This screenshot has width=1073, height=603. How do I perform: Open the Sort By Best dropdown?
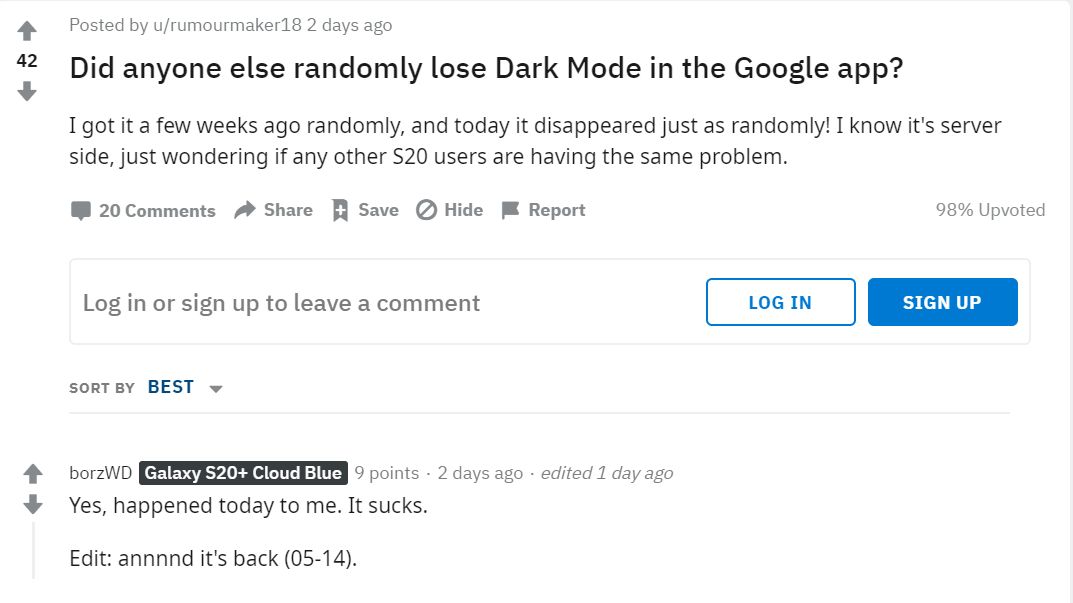(x=171, y=387)
